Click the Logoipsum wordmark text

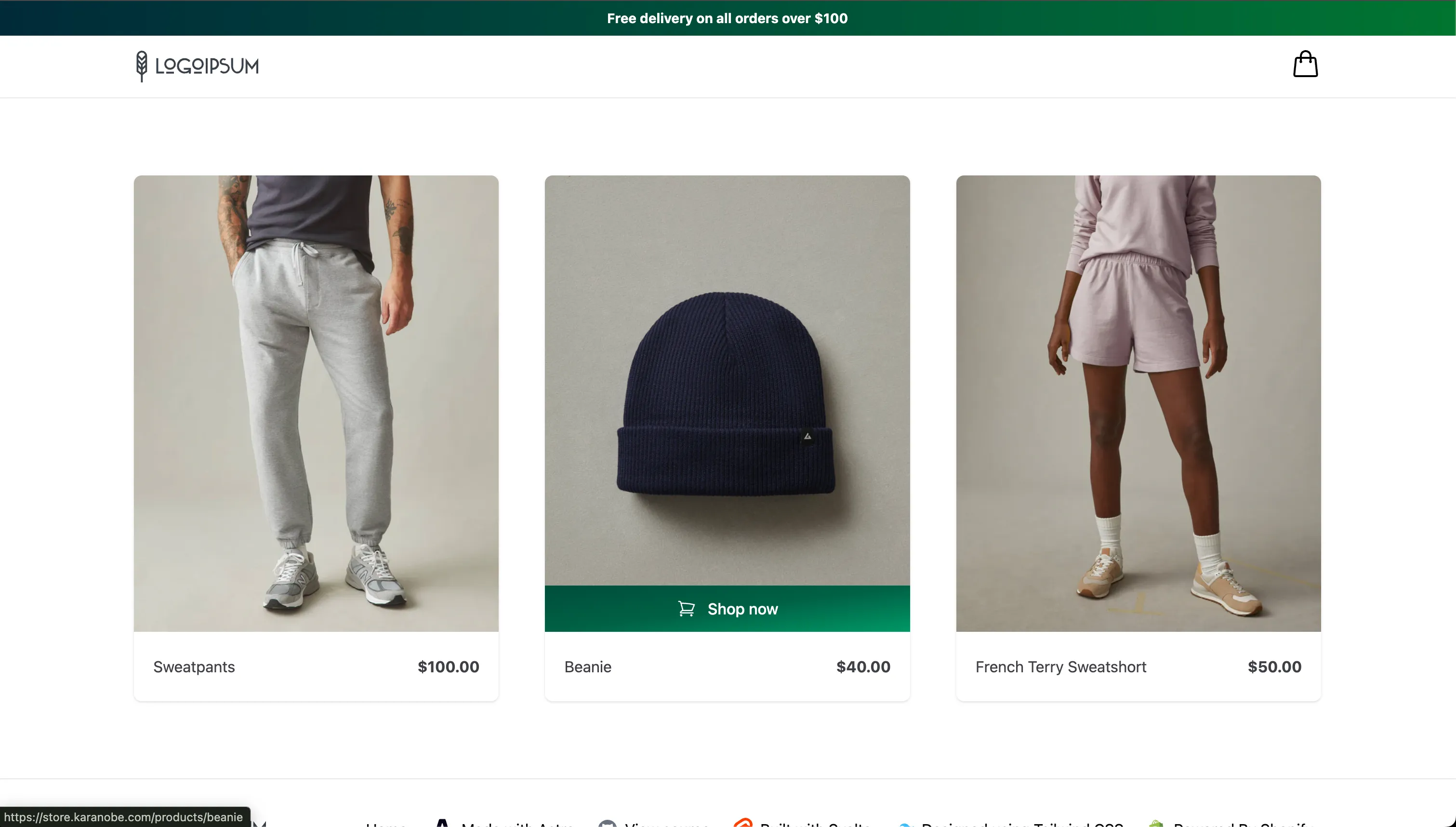[x=207, y=67]
